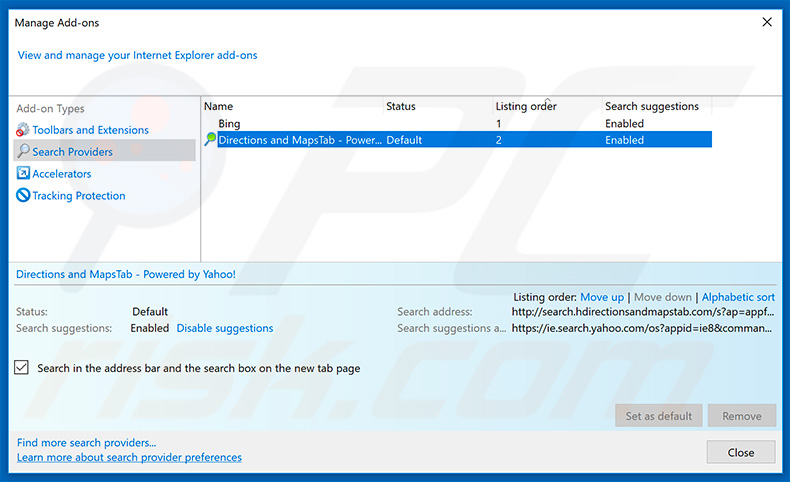Click listing order 1 cell for Bing
Screen dimensions: 790x482
pyautogui.click(x=498, y=123)
